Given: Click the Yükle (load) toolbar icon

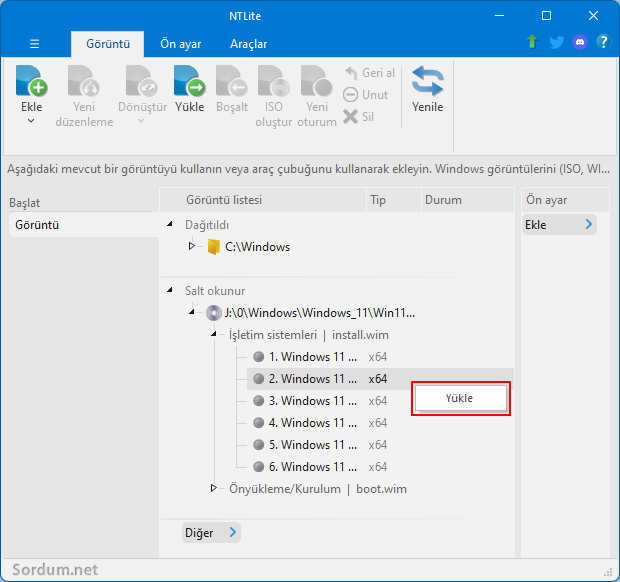Looking at the screenshot, I should pyautogui.click(x=189, y=81).
